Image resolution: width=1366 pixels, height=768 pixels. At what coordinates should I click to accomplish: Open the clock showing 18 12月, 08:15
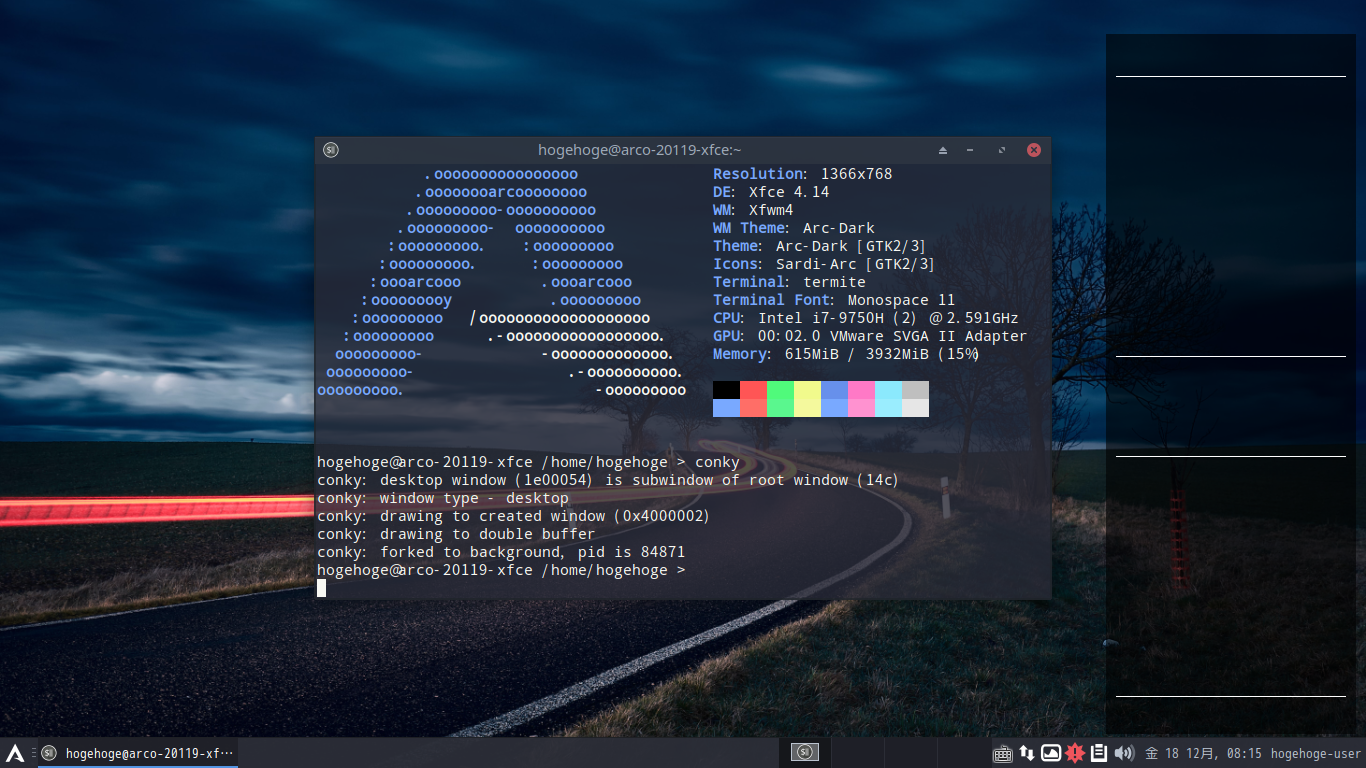click(1203, 753)
